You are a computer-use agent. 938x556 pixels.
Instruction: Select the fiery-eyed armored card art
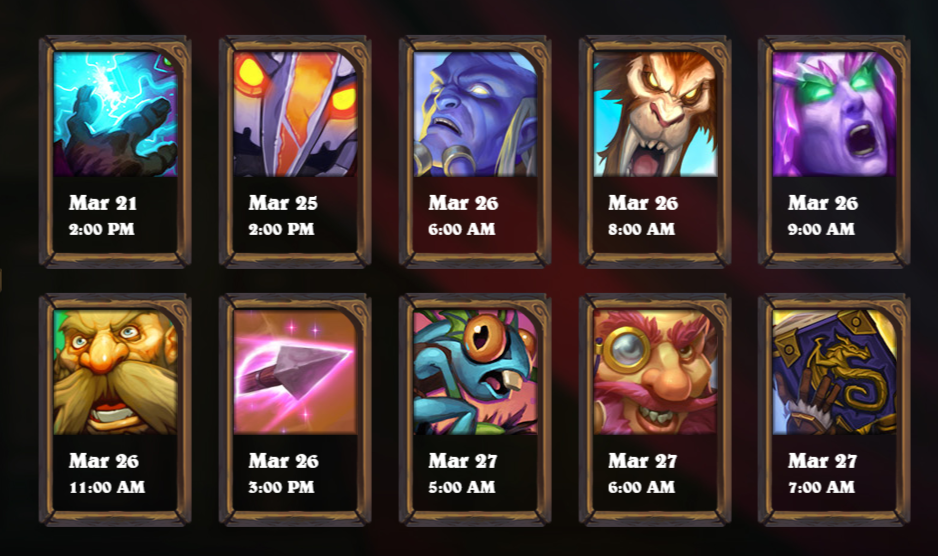tap(295, 114)
